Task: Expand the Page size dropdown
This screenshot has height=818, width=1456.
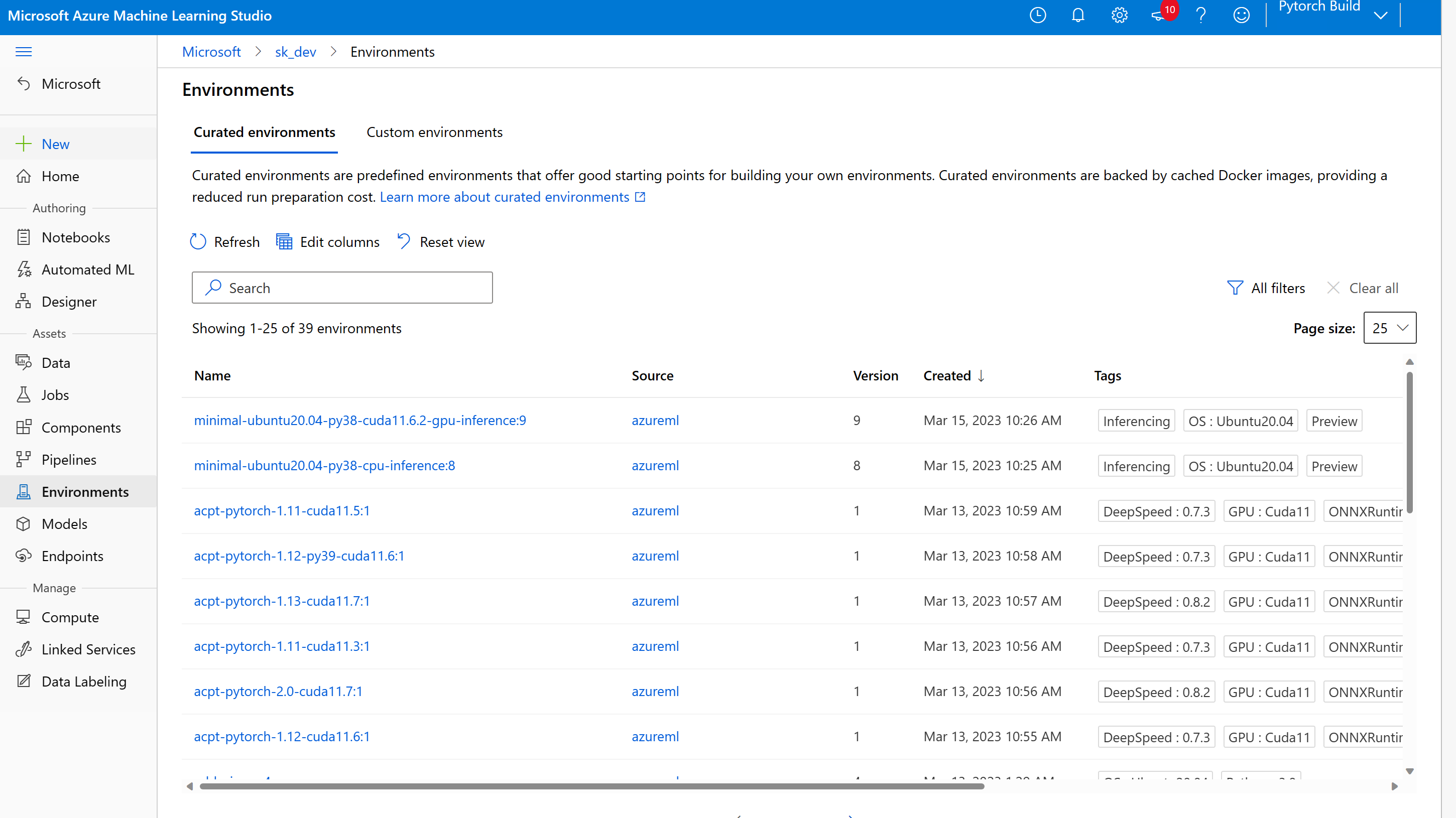Action: click(x=1390, y=328)
